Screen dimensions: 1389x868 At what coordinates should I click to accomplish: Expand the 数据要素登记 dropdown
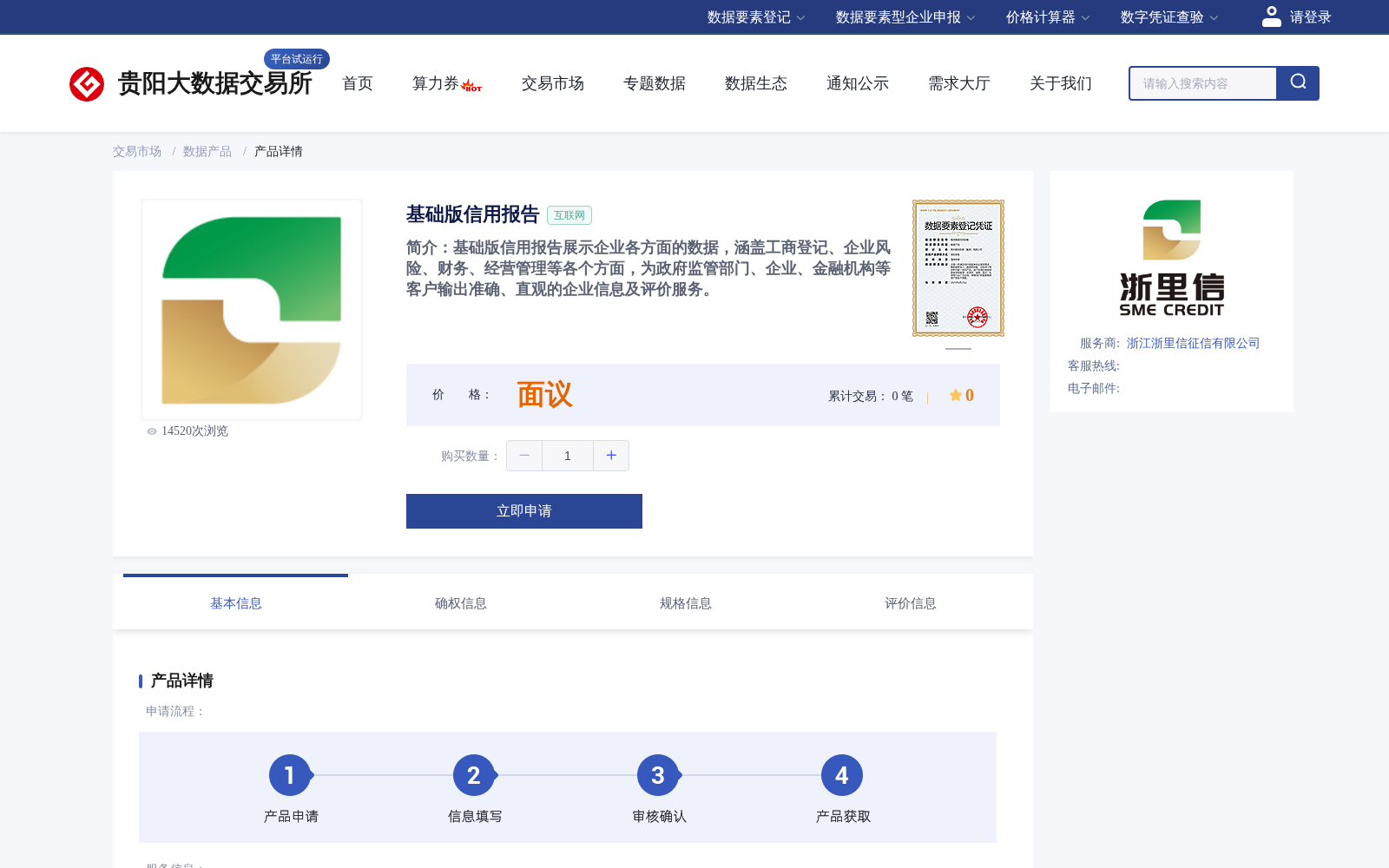tap(756, 17)
